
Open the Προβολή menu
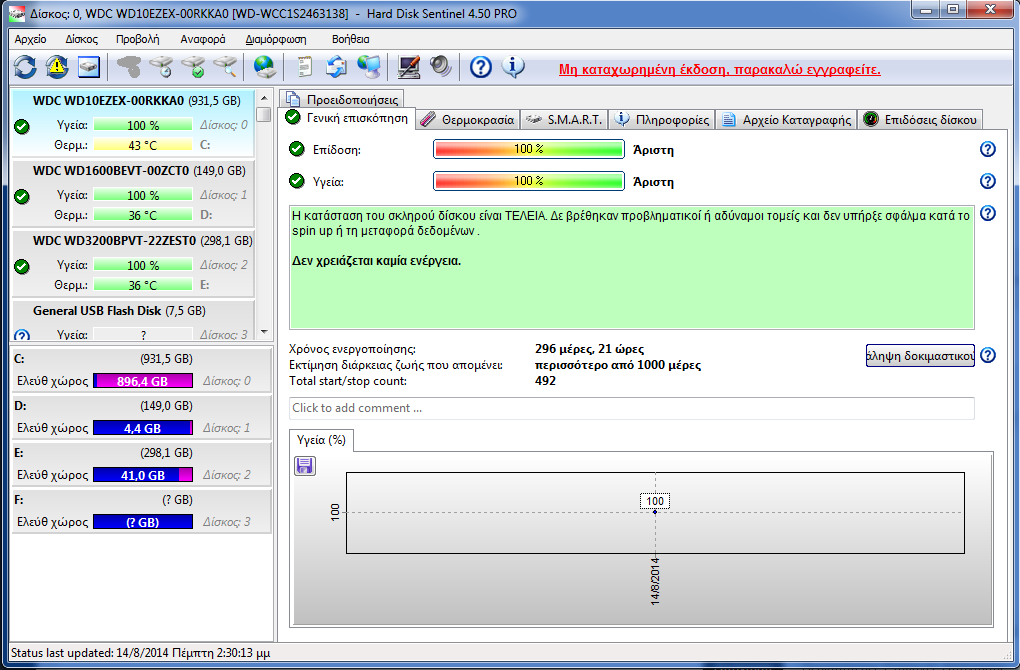click(137, 39)
